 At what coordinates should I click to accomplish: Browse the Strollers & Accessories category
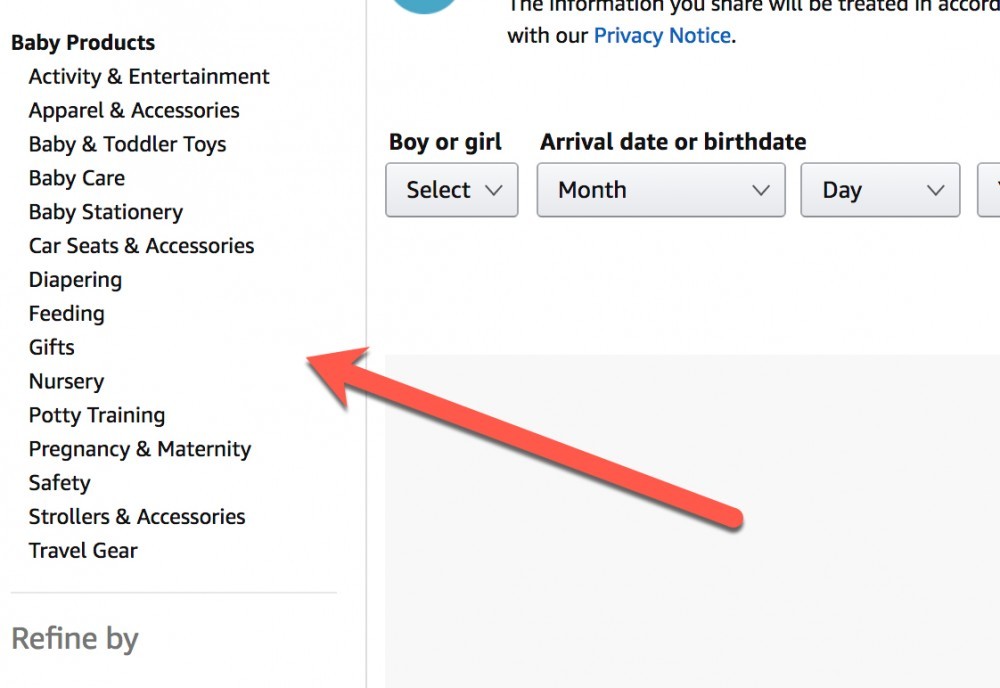pos(136,517)
